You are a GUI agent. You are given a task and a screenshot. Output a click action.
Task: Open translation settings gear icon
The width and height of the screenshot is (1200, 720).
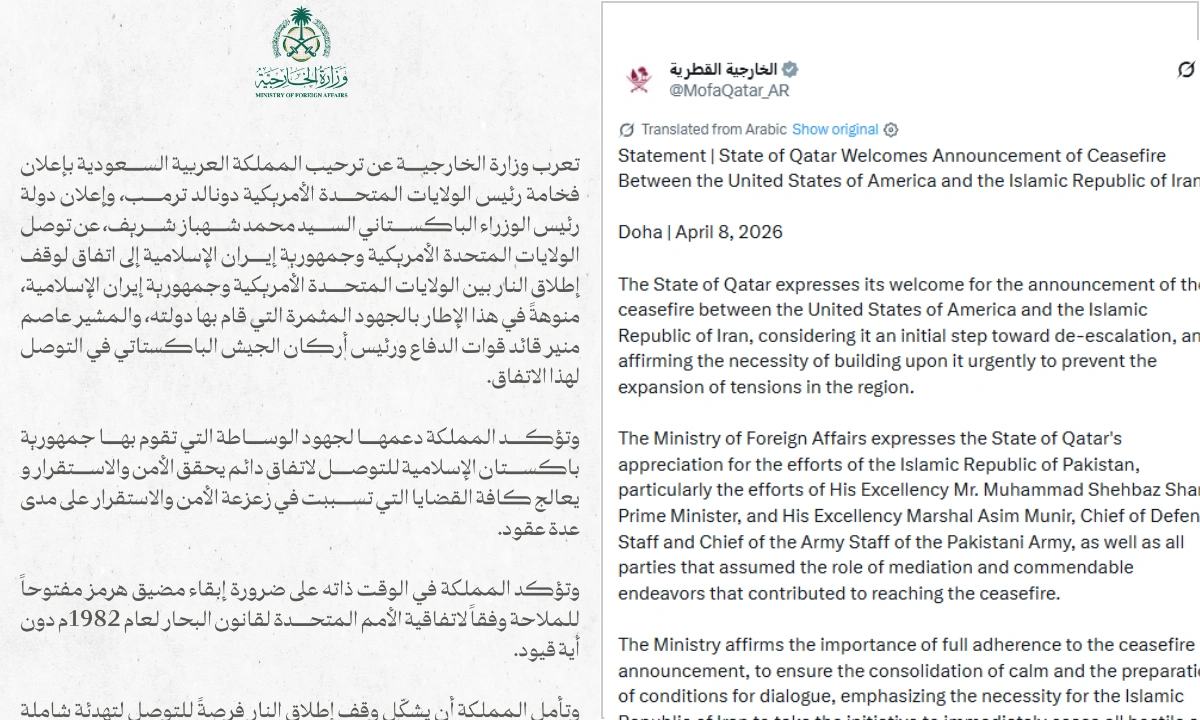coord(891,129)
